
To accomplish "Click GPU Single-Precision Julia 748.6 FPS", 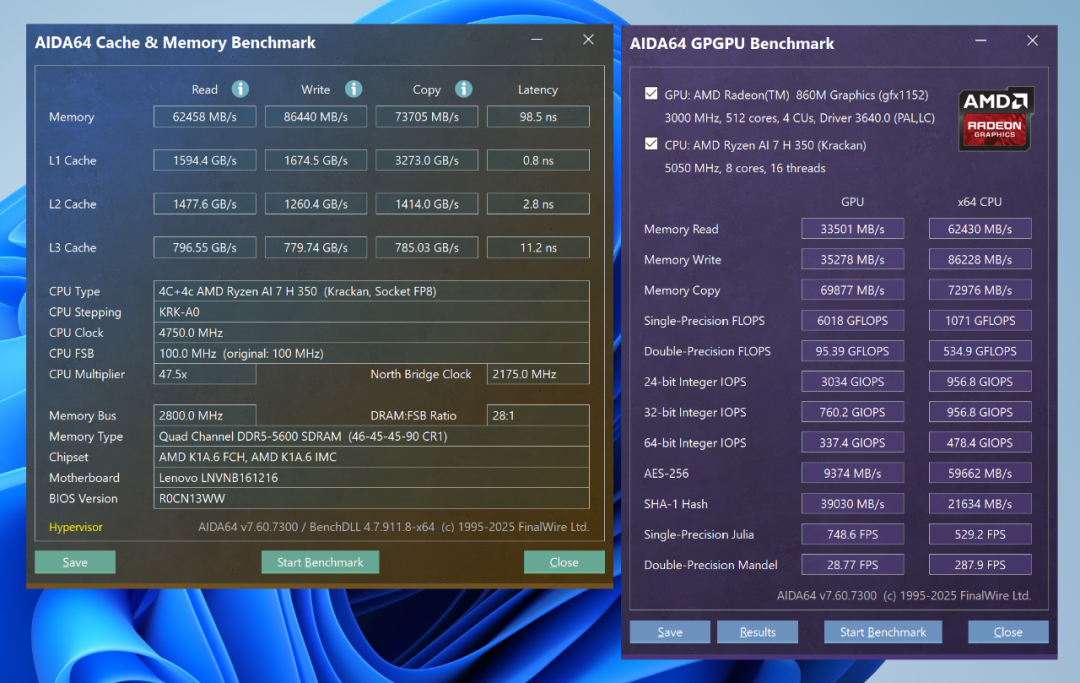I will pos(852,534).
